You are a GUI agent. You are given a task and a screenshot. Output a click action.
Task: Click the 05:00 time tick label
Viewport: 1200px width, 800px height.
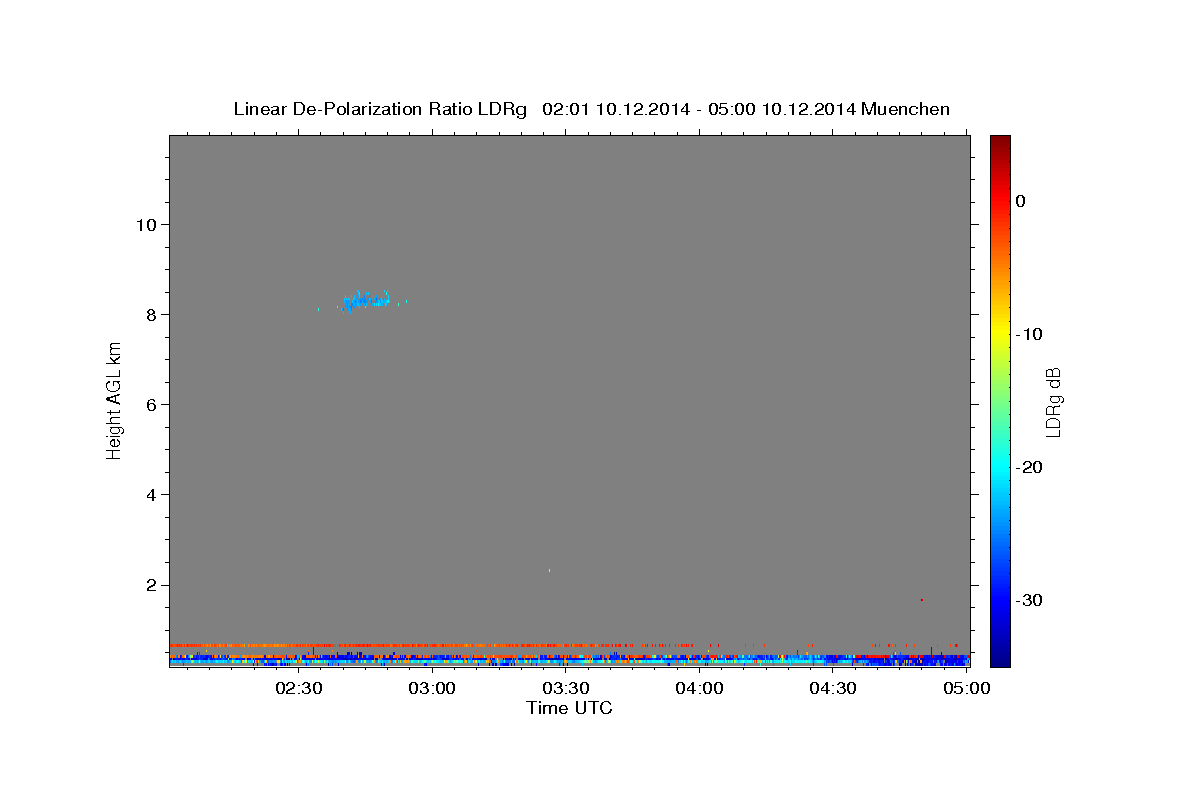966,688
